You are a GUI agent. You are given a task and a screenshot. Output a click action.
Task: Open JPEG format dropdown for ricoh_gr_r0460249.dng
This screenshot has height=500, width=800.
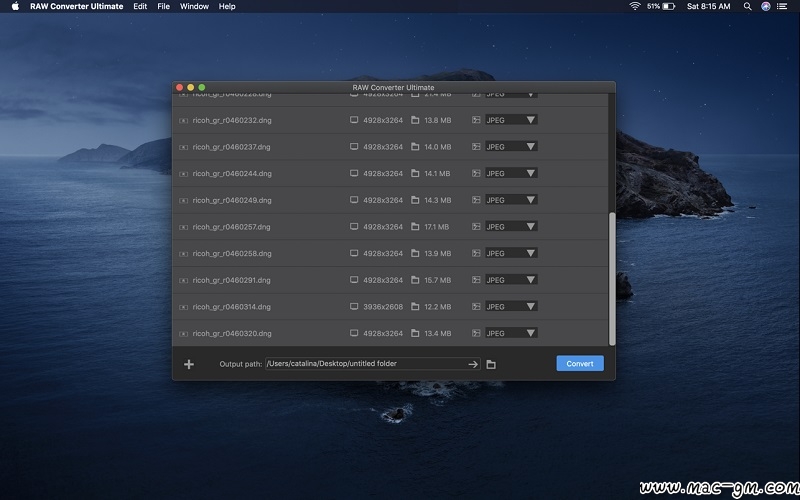tap(511, 200)
